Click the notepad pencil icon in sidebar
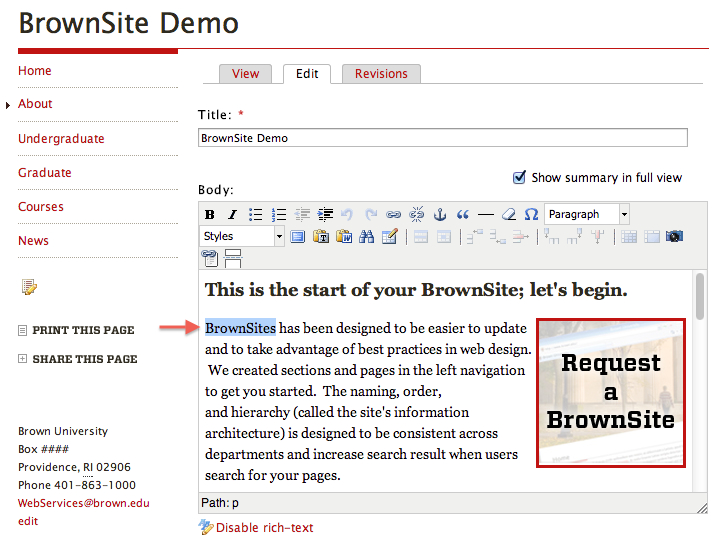The image size is (725, 538). (x=29, y=287)
